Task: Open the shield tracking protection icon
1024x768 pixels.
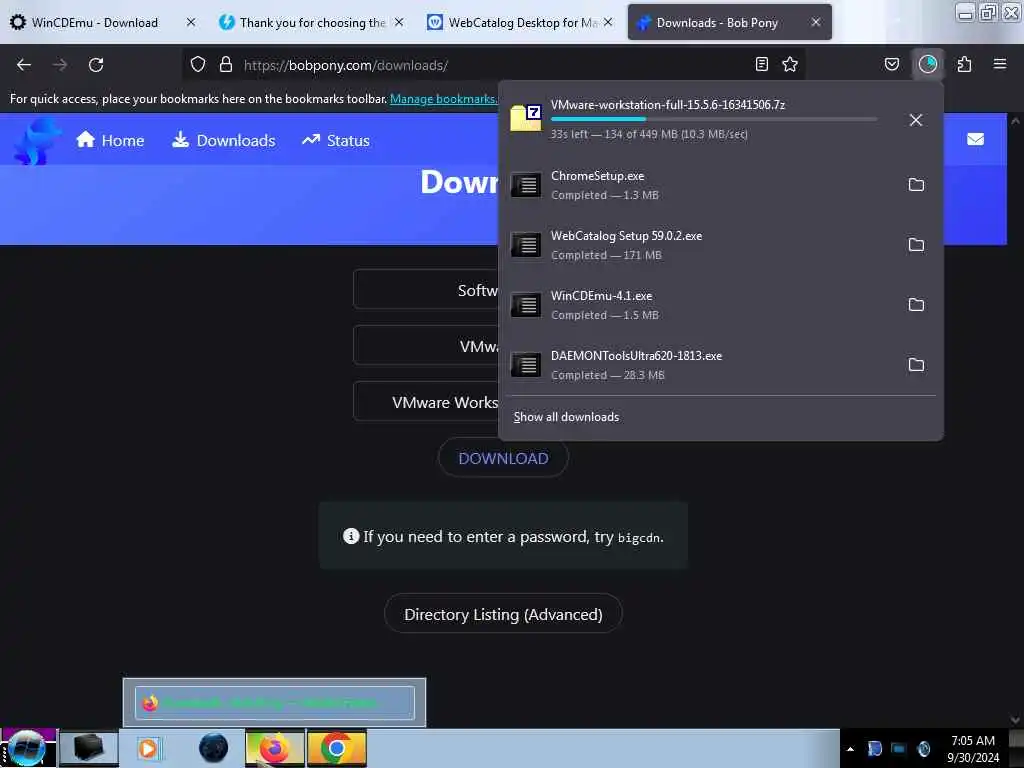Action: pyautogui.click(x=198, y=65)
